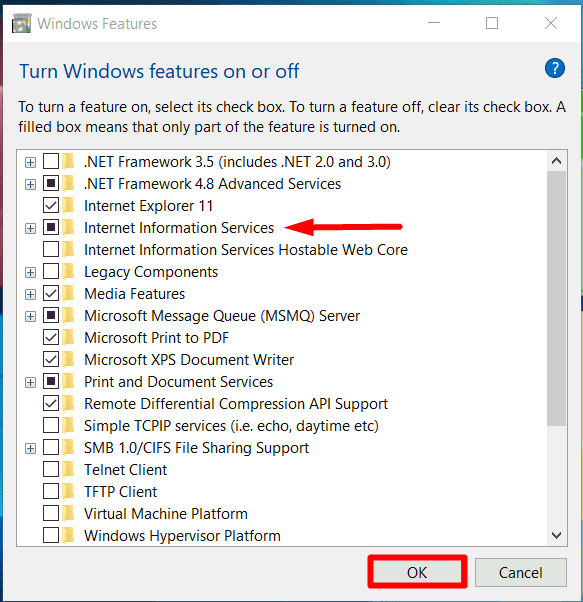
Task: Enable Simple TCPIP services checkbox
Action: point(51,425)
